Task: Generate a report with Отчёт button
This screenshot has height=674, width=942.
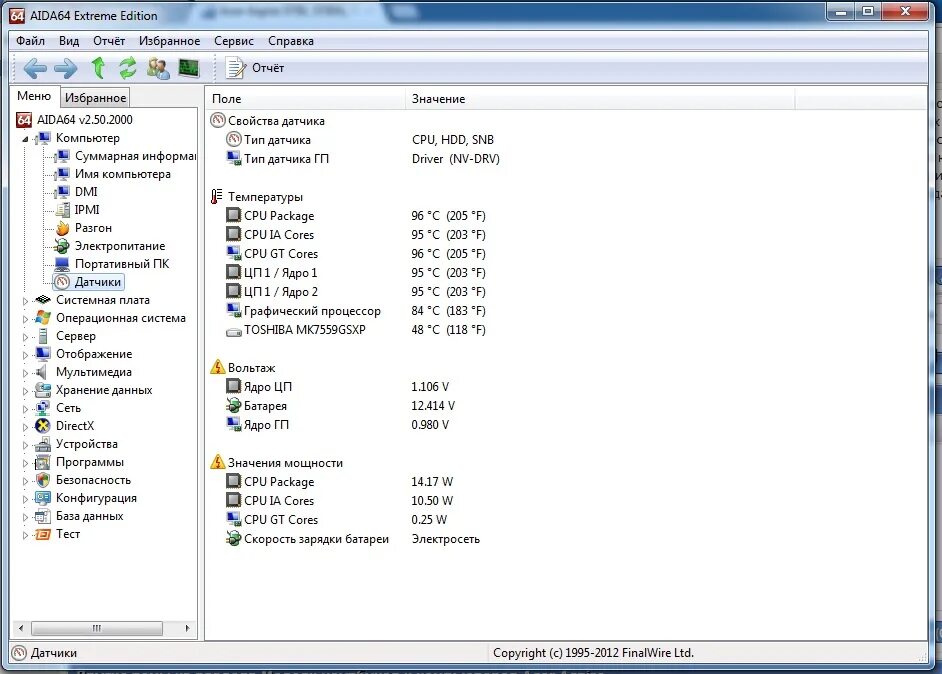Action: [254, 68]
